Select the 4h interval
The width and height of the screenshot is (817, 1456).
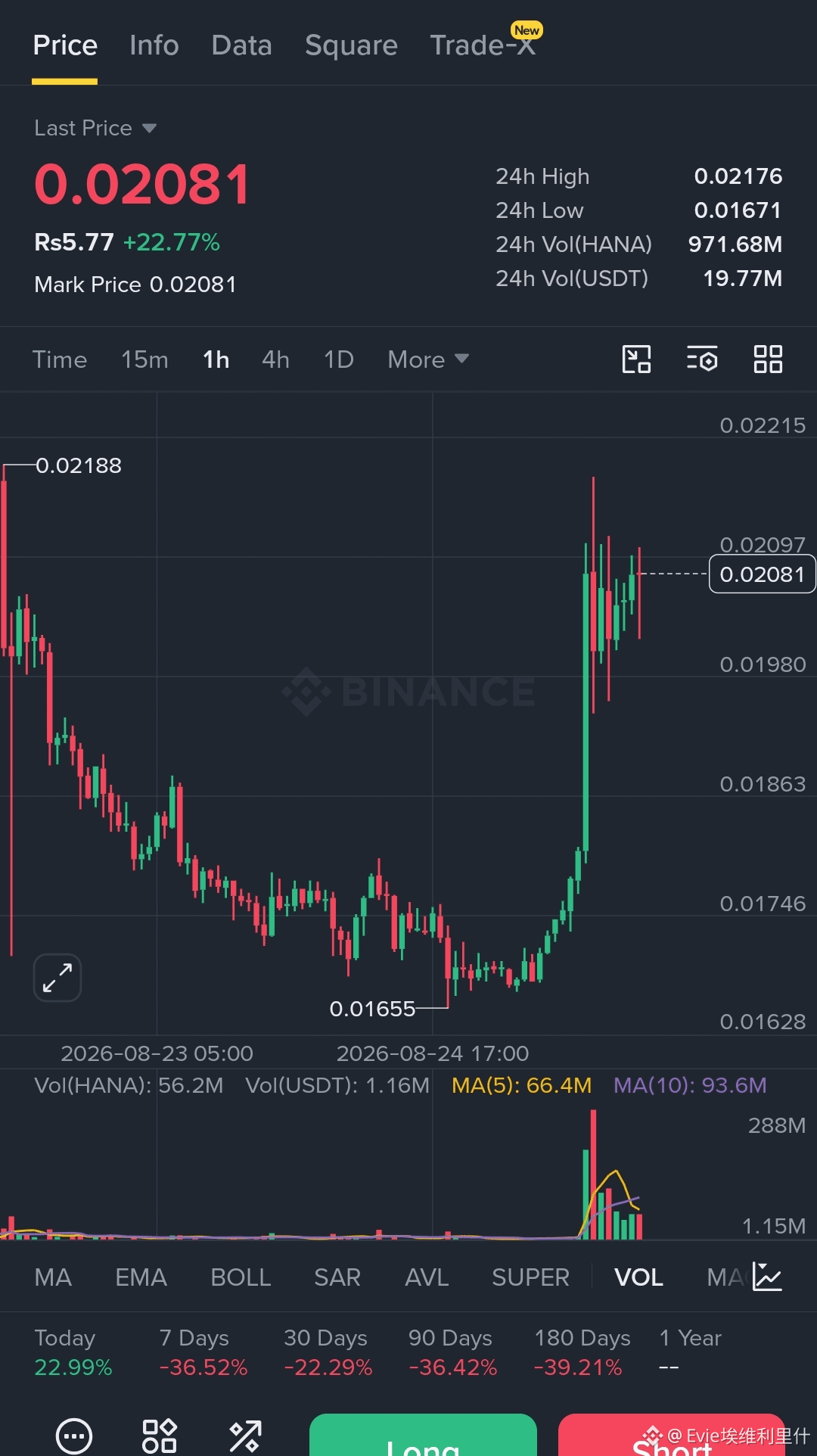275,359
